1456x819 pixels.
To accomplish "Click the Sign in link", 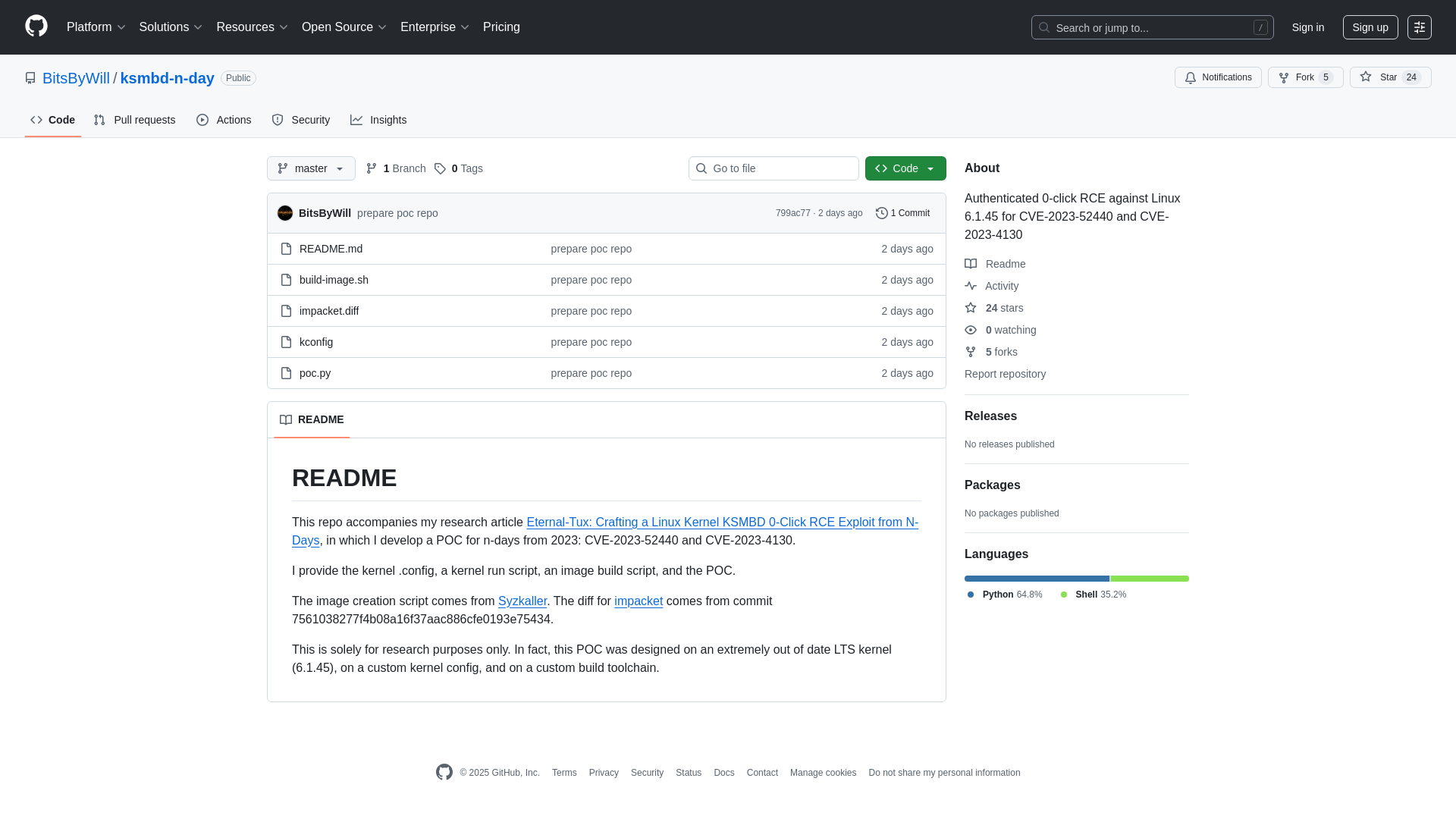I will (1308, 27).
